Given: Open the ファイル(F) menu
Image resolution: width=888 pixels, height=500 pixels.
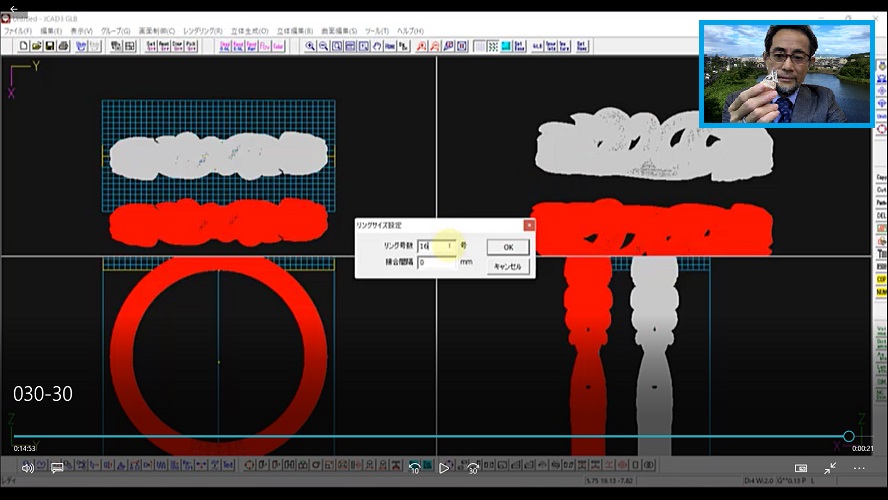Looking at the screenshot, I should click(x=18, y=31).
